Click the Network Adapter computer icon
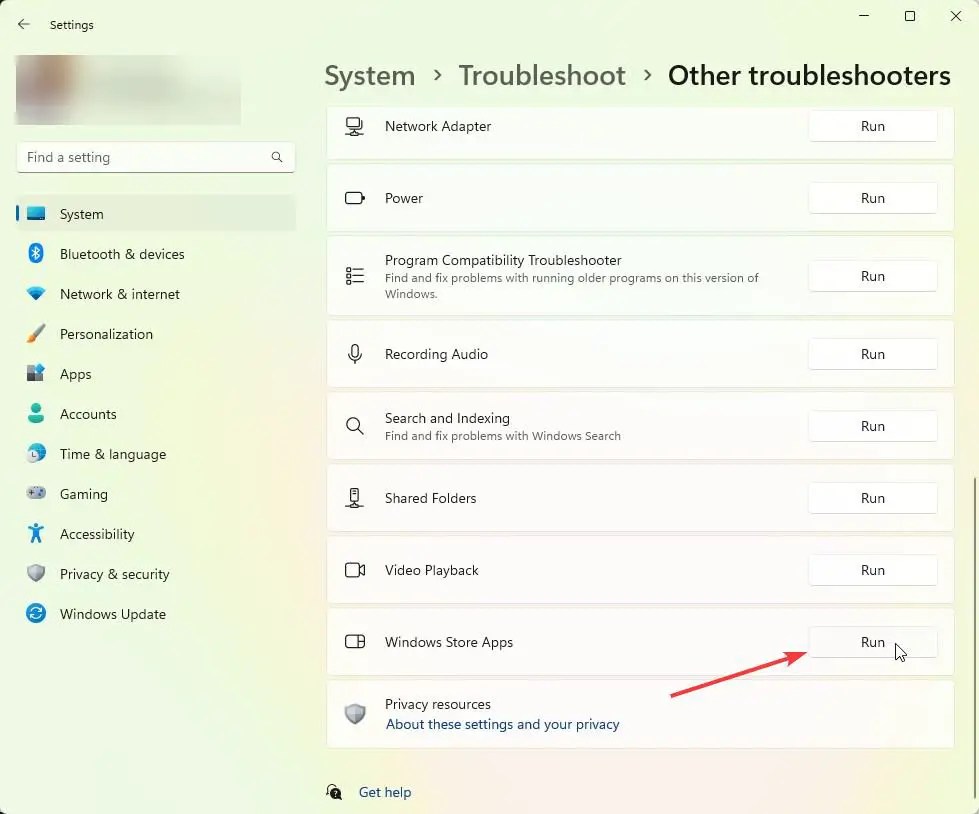The image size is (979, 814). coord(355,127)
